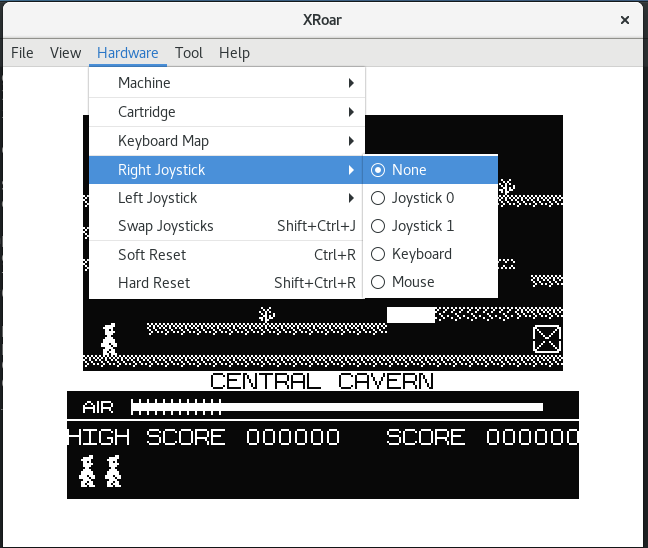648x548 pixels.
Task: Select Joystick 0 radio option
Action: 430,198
